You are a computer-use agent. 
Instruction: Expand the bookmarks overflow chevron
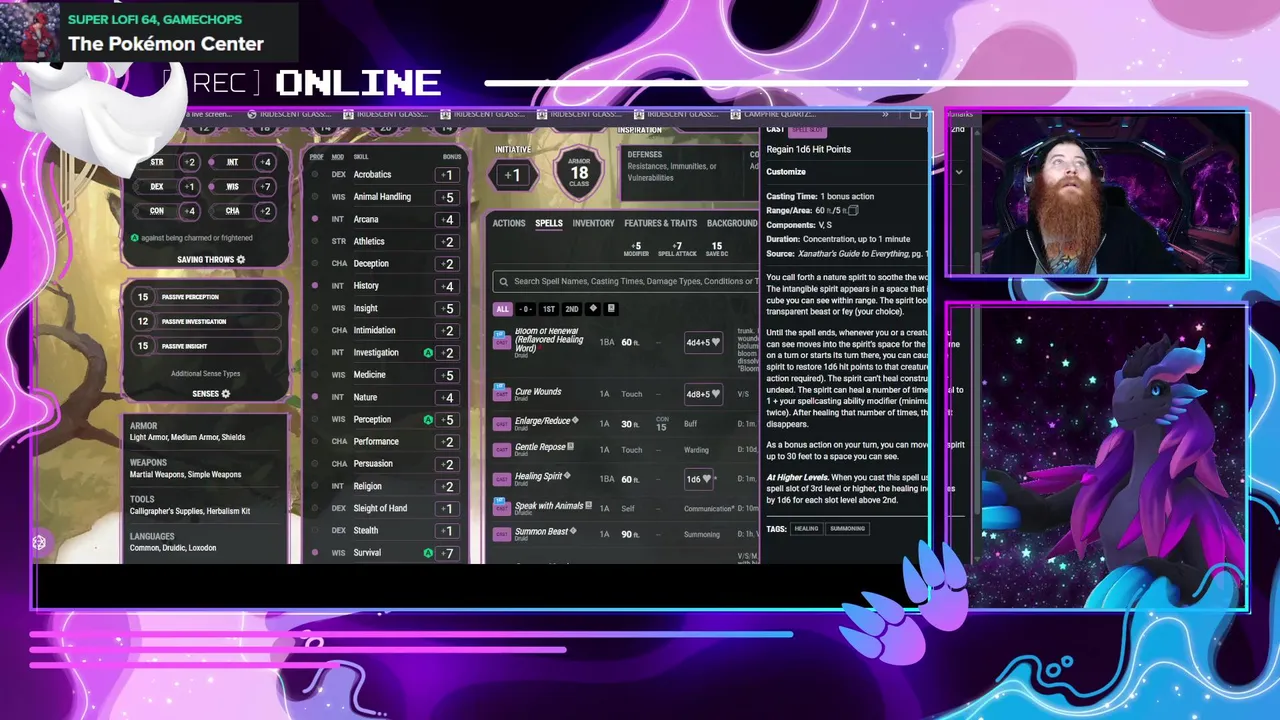885,115
